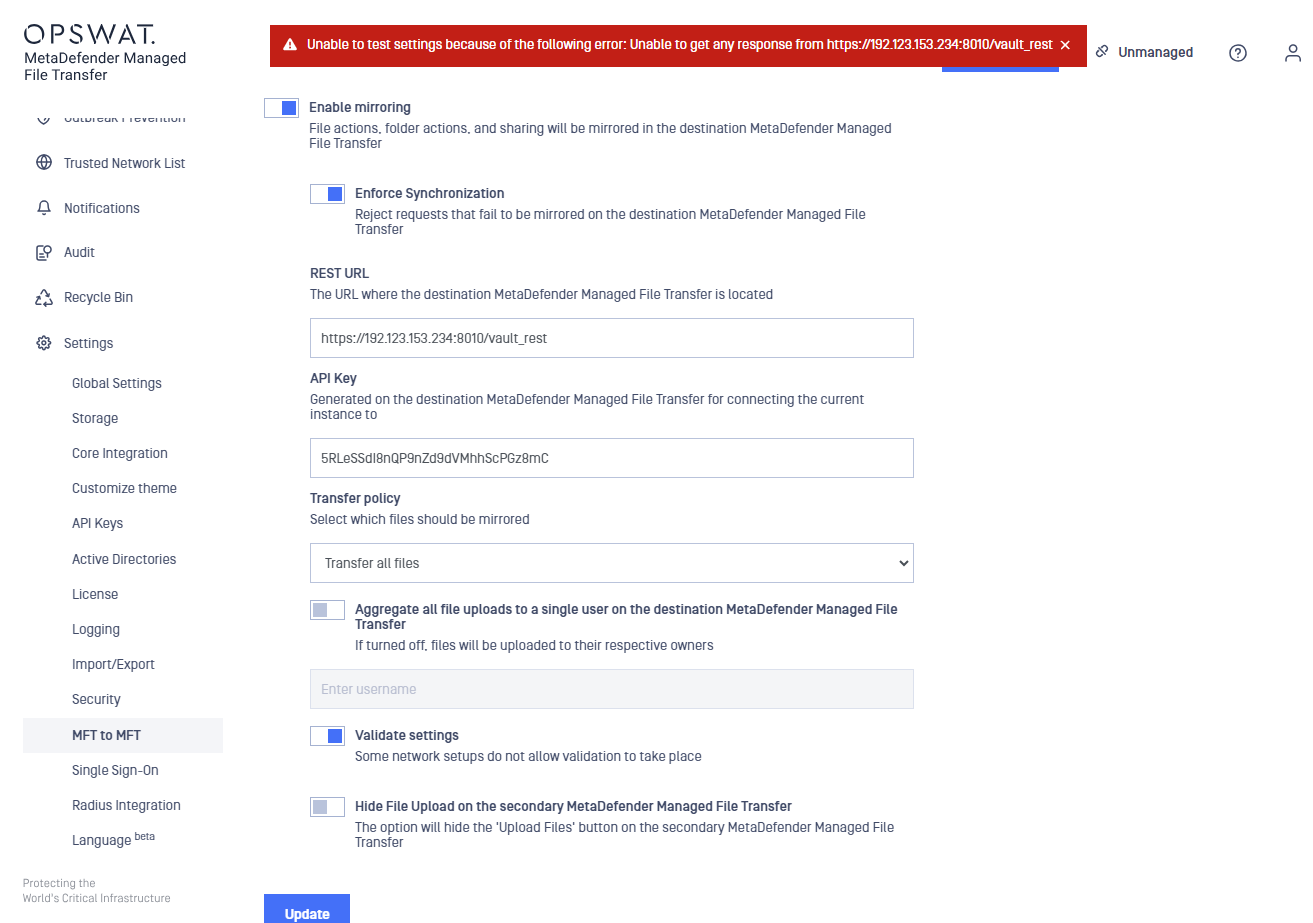The width and height of the screenshot is (1313, 923).
Task: Open Security settings
Action: 96,699
